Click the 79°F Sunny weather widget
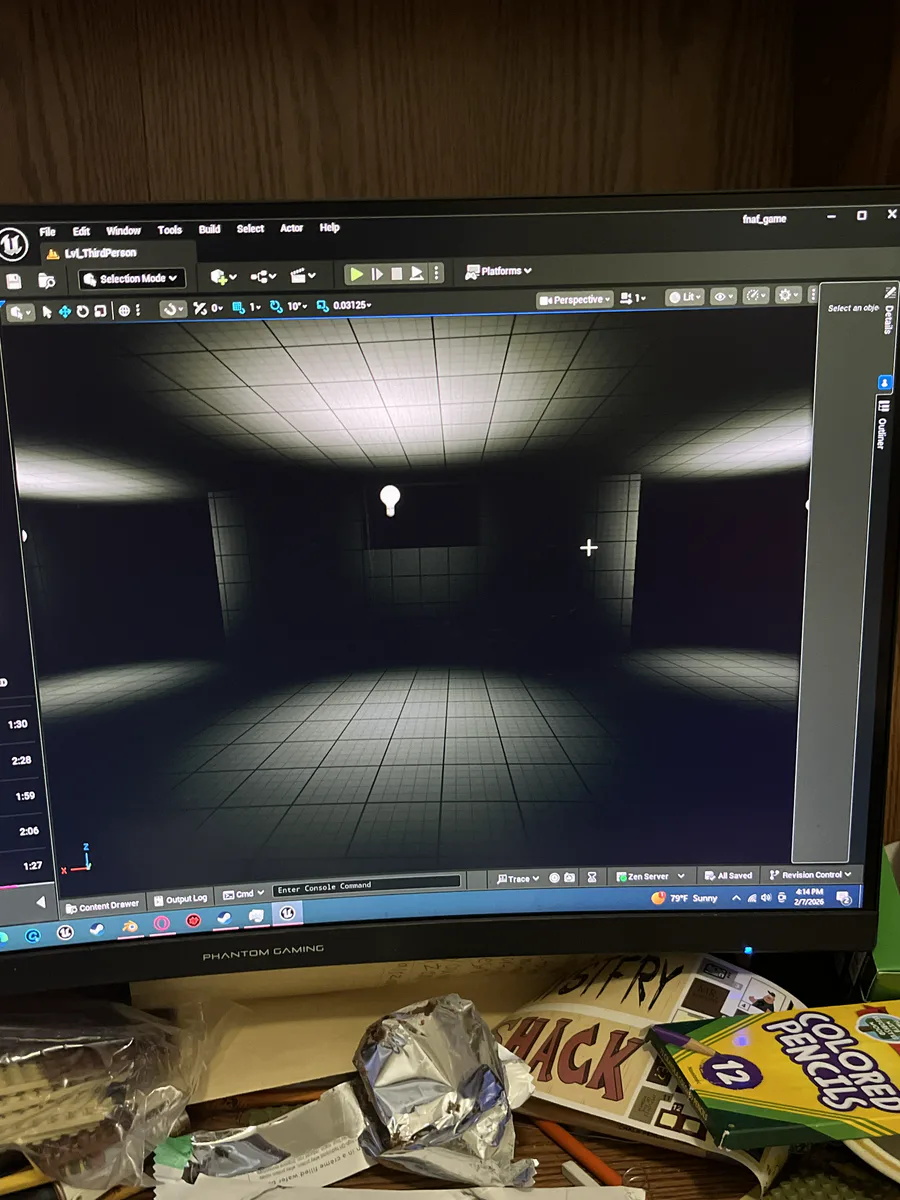 [x=685, y=898]
